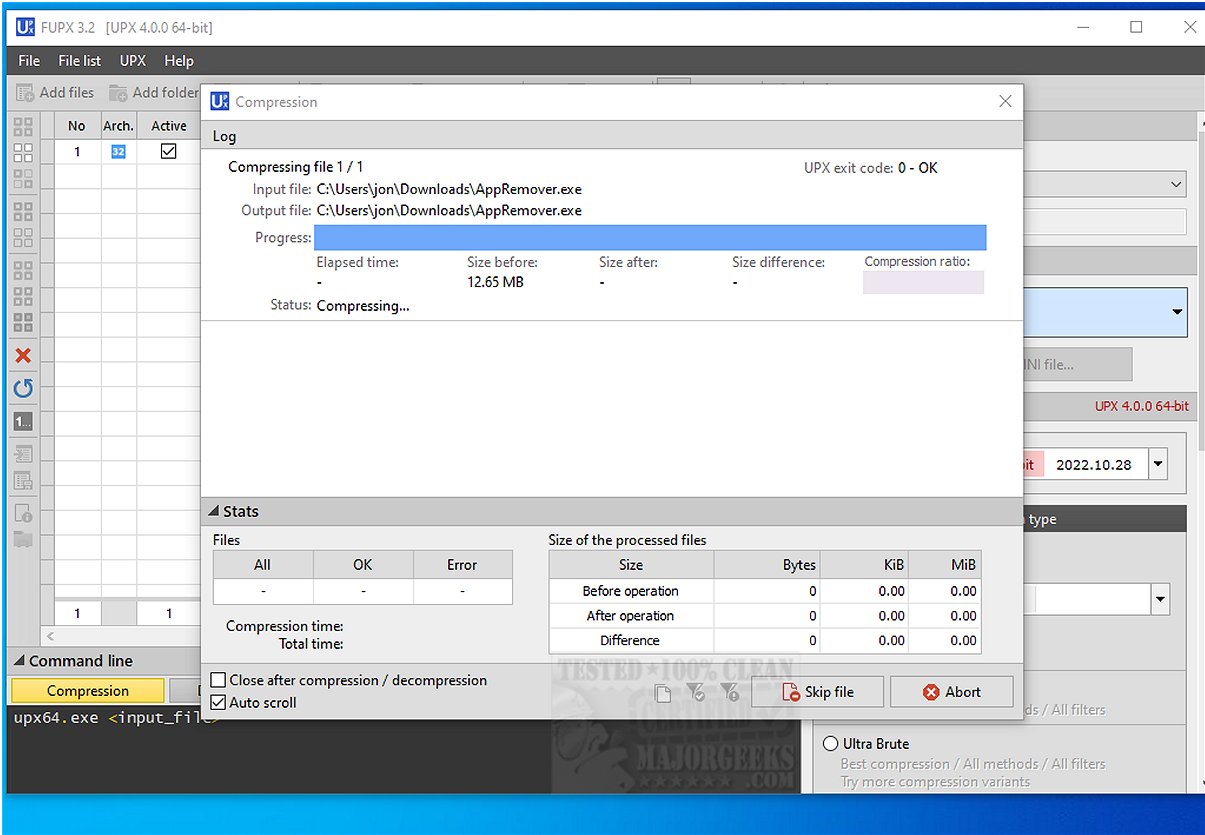The image size is (1205, 835).
Task: Click the blue 32 architecture icon in row 1
Action: [x=118, y=152]
